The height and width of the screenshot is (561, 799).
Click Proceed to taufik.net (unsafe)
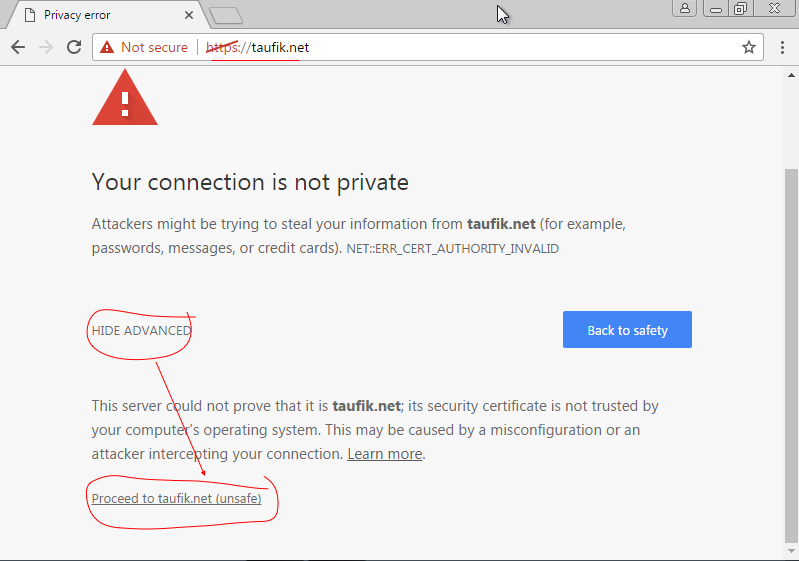(x=176, y=498)
